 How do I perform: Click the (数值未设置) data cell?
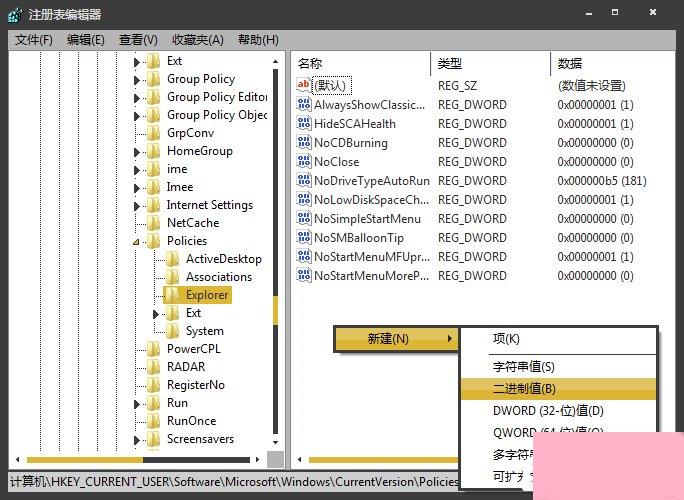tap(592, 86)
